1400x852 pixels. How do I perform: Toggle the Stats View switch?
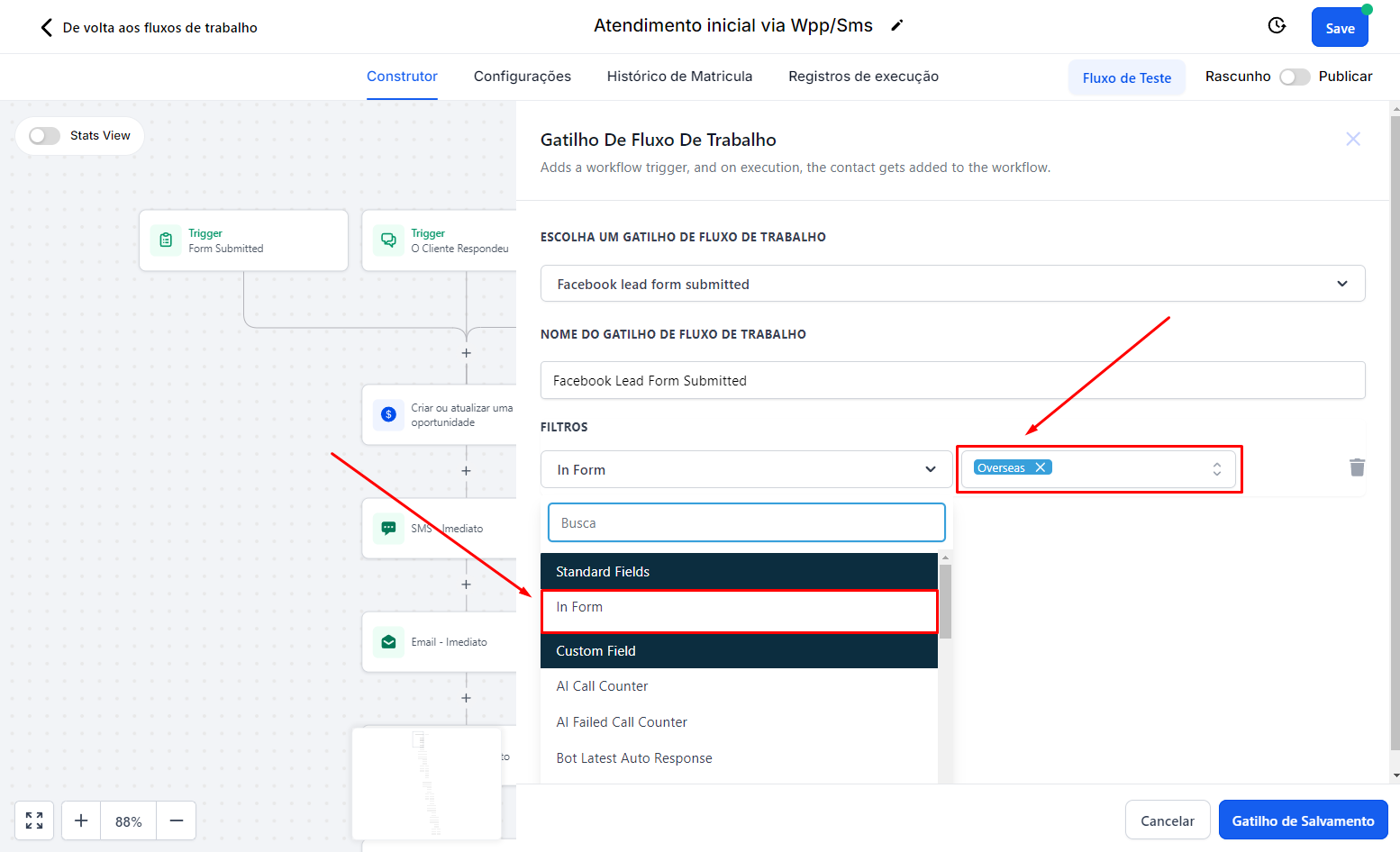[x=44, y=136]
